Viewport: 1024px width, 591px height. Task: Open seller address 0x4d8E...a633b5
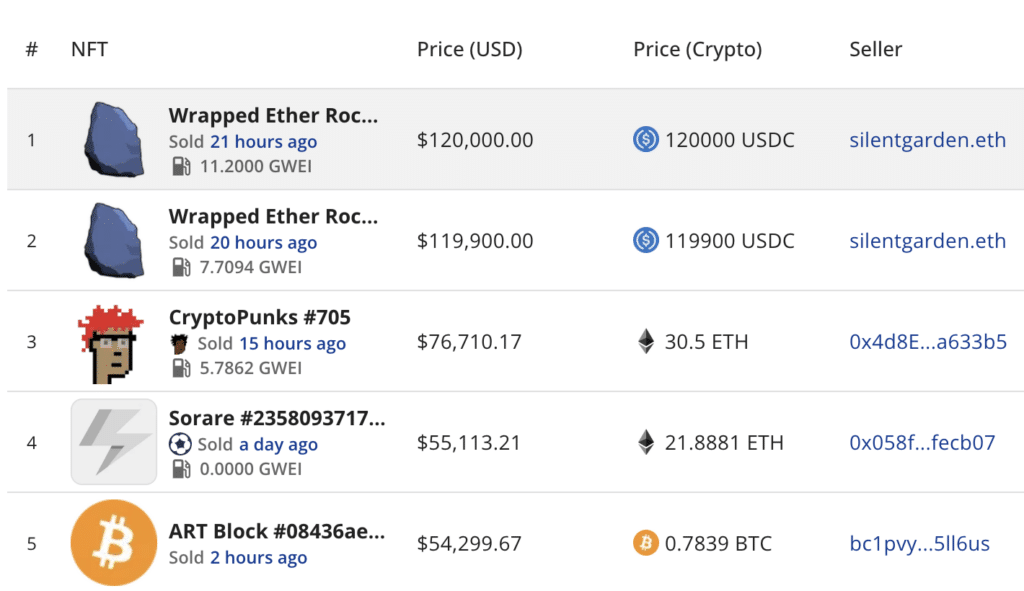[927, 342]
